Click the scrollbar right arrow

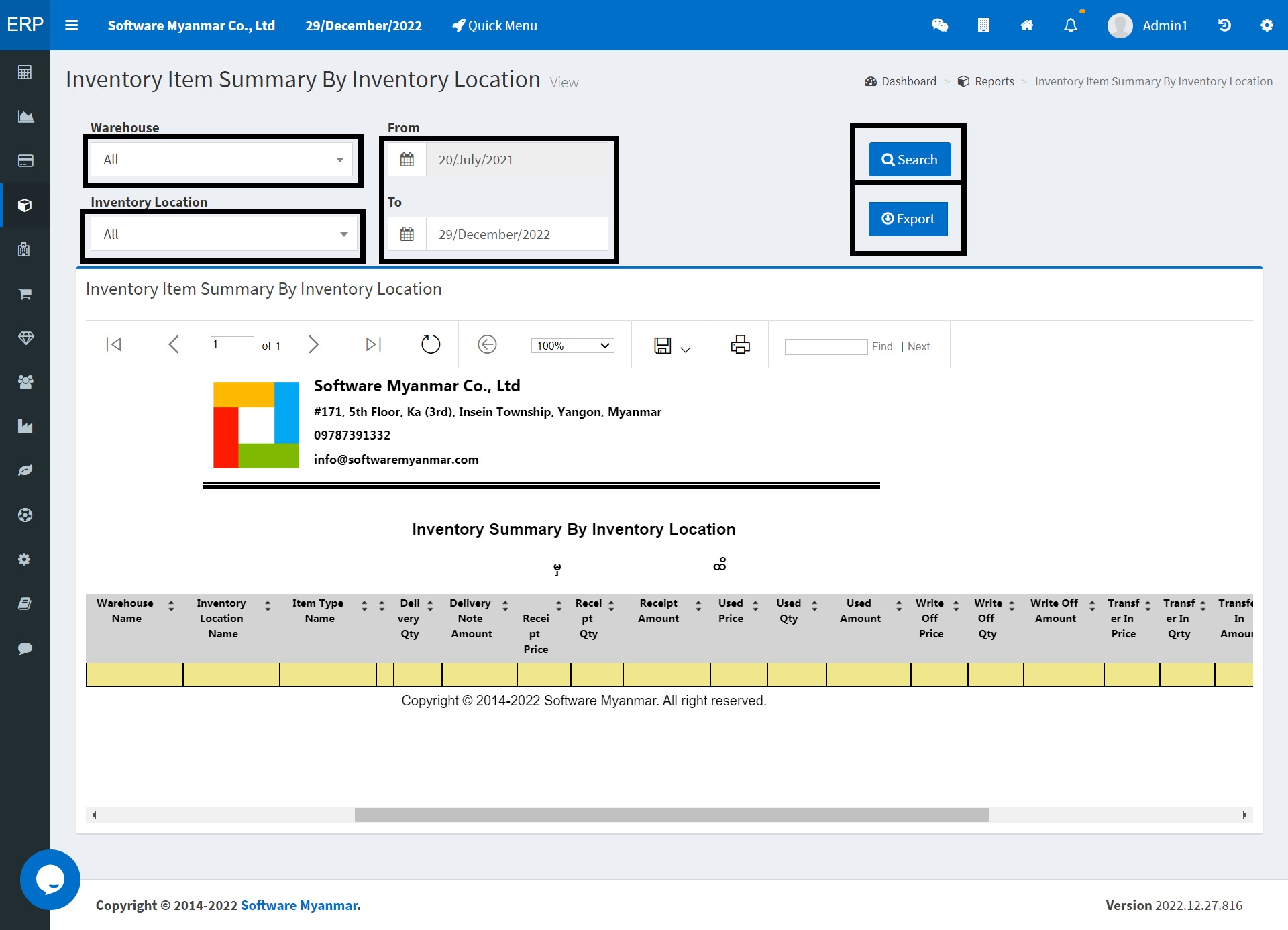tap(1244, 815)
